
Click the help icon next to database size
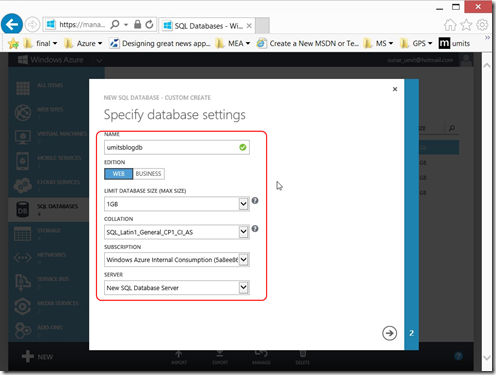[255, 201]
